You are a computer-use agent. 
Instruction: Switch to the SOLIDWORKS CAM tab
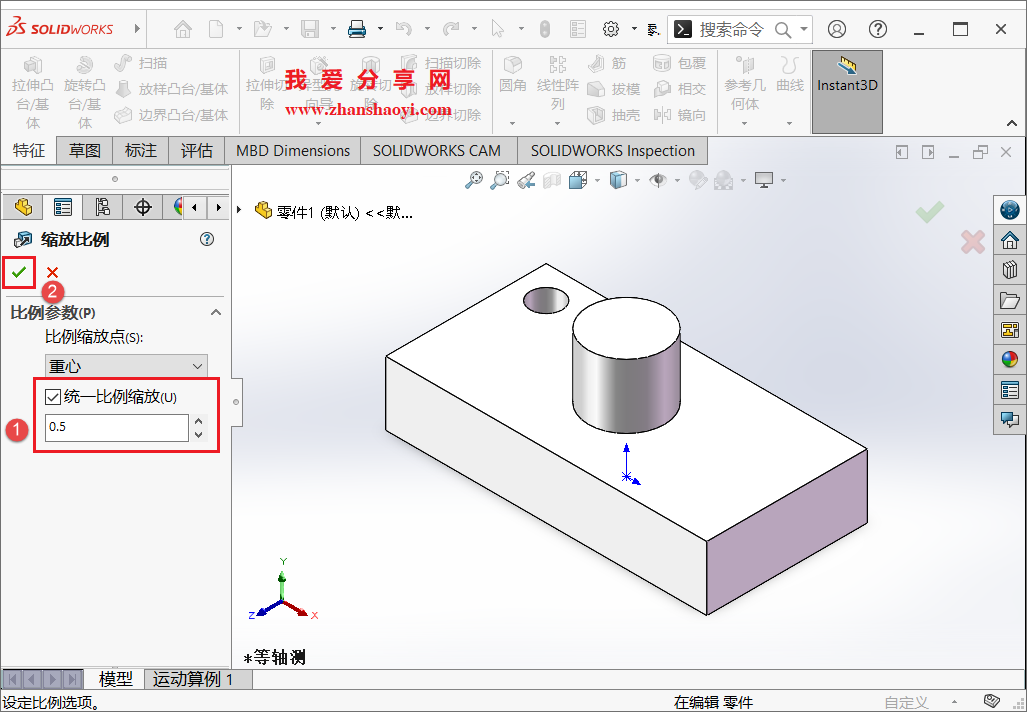(x=437, y=151)
